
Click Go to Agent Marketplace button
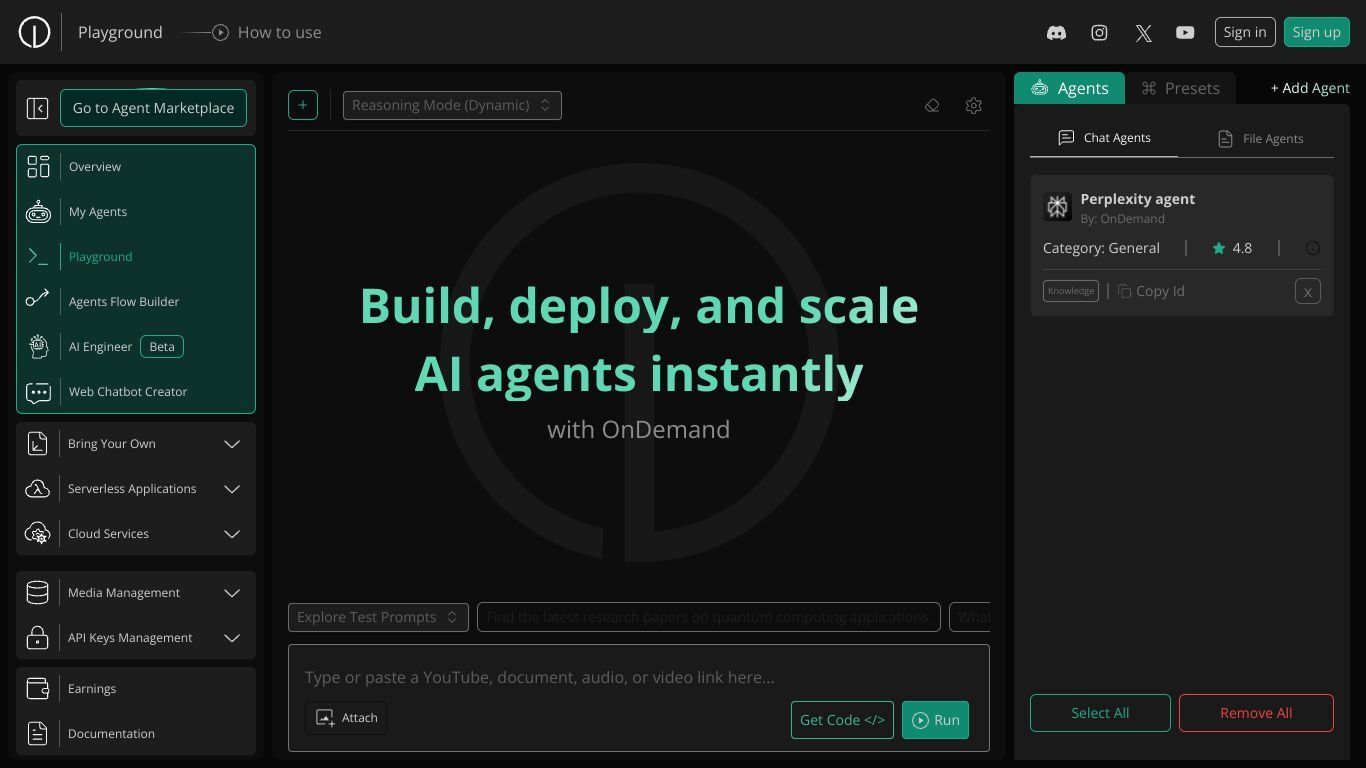tap(153, 108)
